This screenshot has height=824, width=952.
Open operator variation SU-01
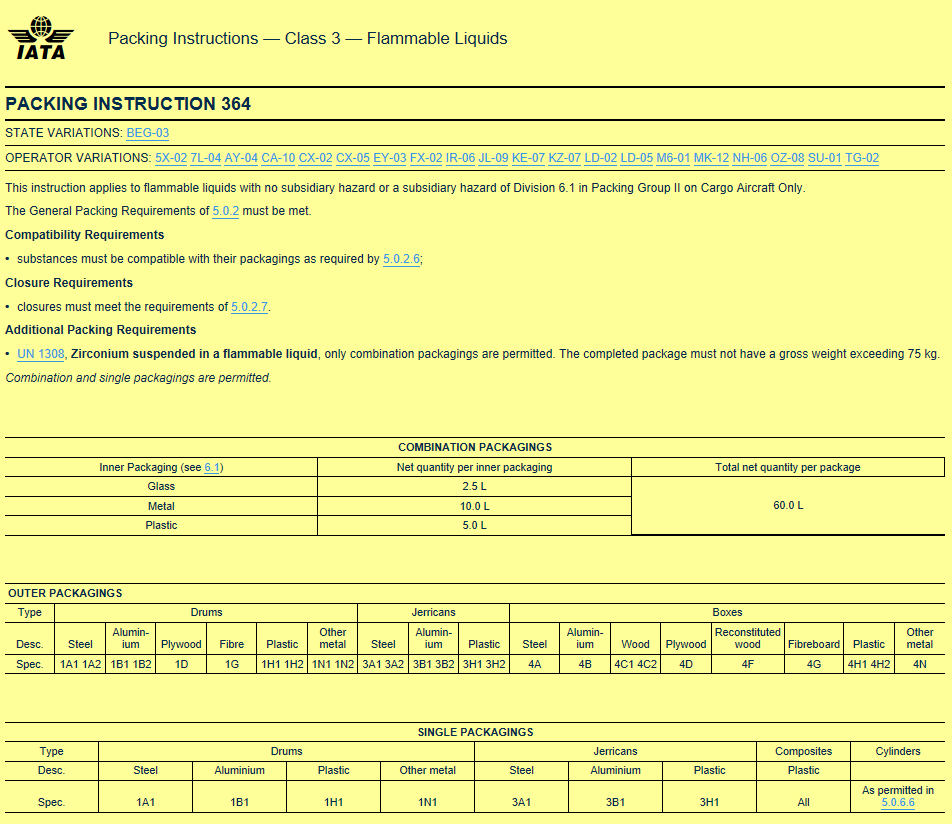823,158
